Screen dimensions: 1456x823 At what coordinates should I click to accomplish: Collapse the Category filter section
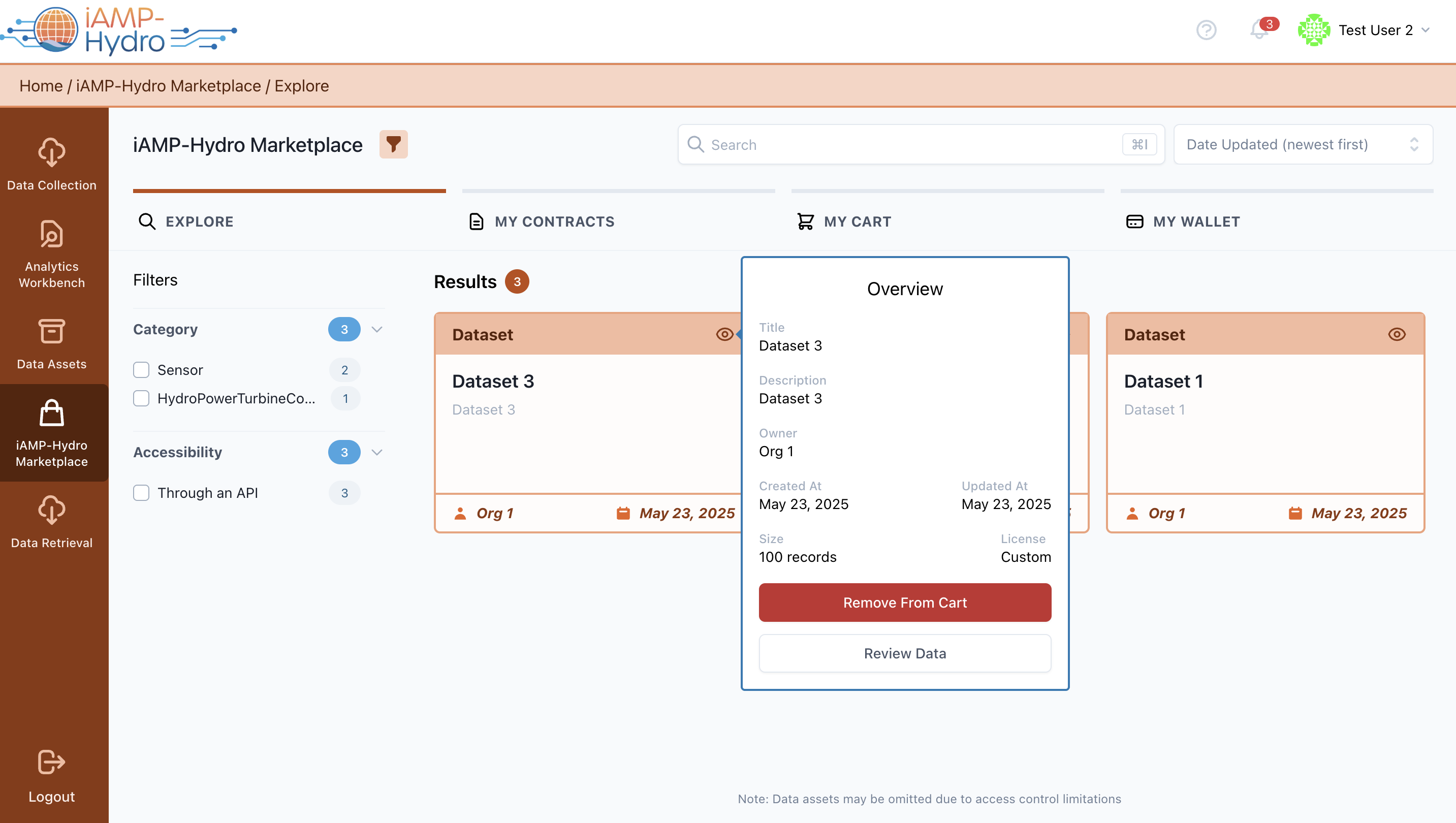[377, 330]
